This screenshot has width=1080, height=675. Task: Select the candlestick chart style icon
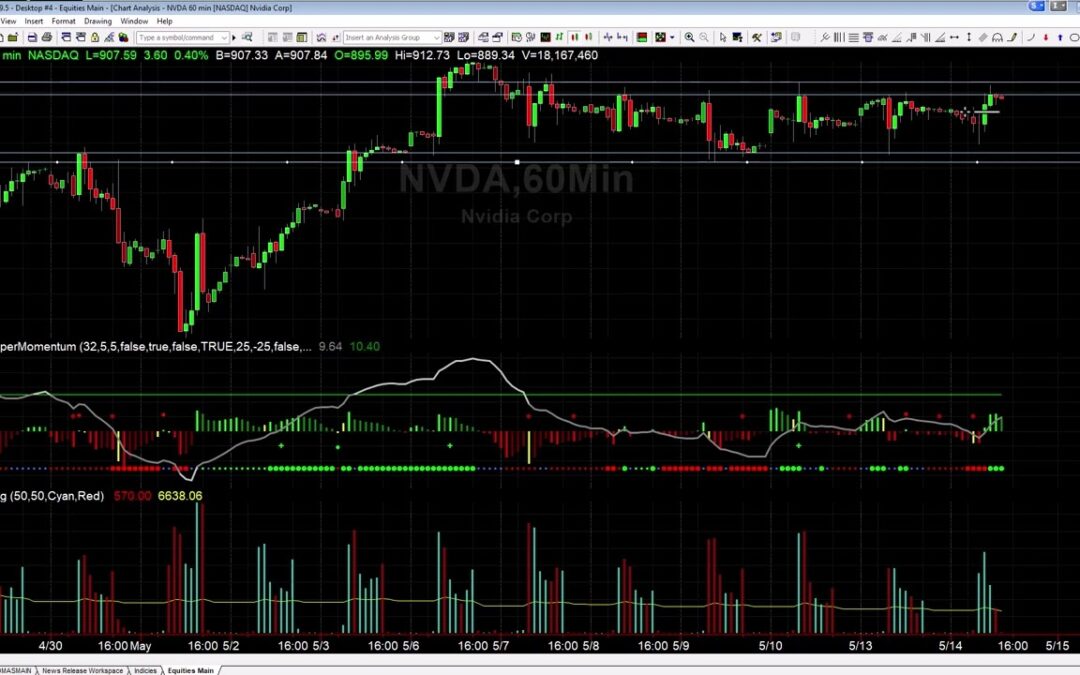[x=574, y=38]
